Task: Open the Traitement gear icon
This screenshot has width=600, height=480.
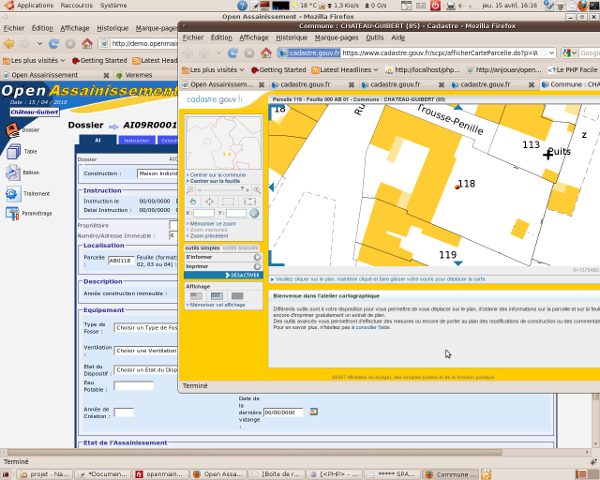Action: 11,194
